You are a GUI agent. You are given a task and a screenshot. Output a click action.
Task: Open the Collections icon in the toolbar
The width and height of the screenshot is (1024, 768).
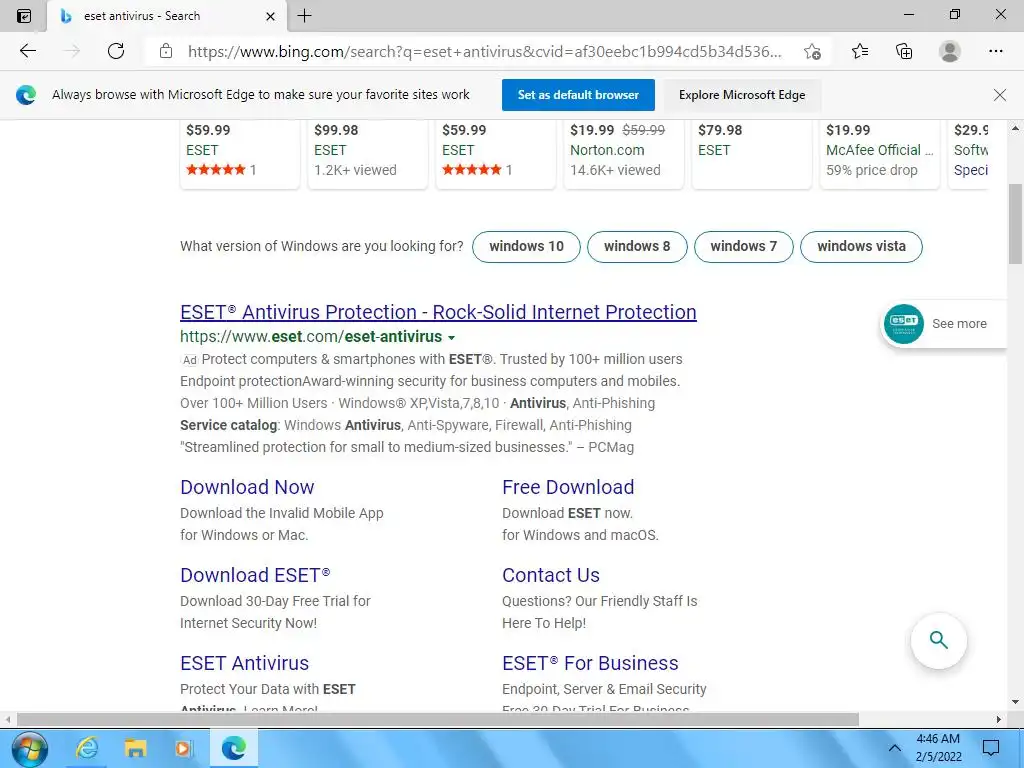(x=904, y=51)
